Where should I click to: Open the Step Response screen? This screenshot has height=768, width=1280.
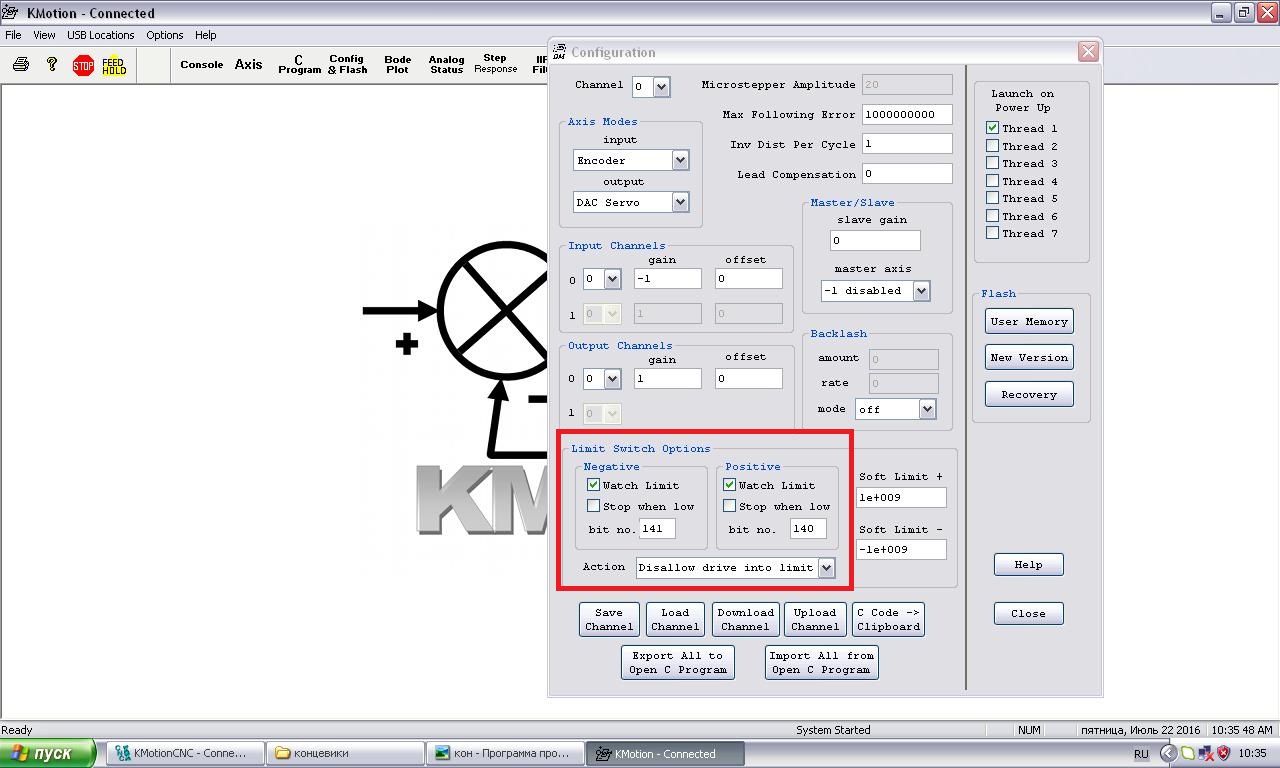pyautogui.click(x=495, y=64)
